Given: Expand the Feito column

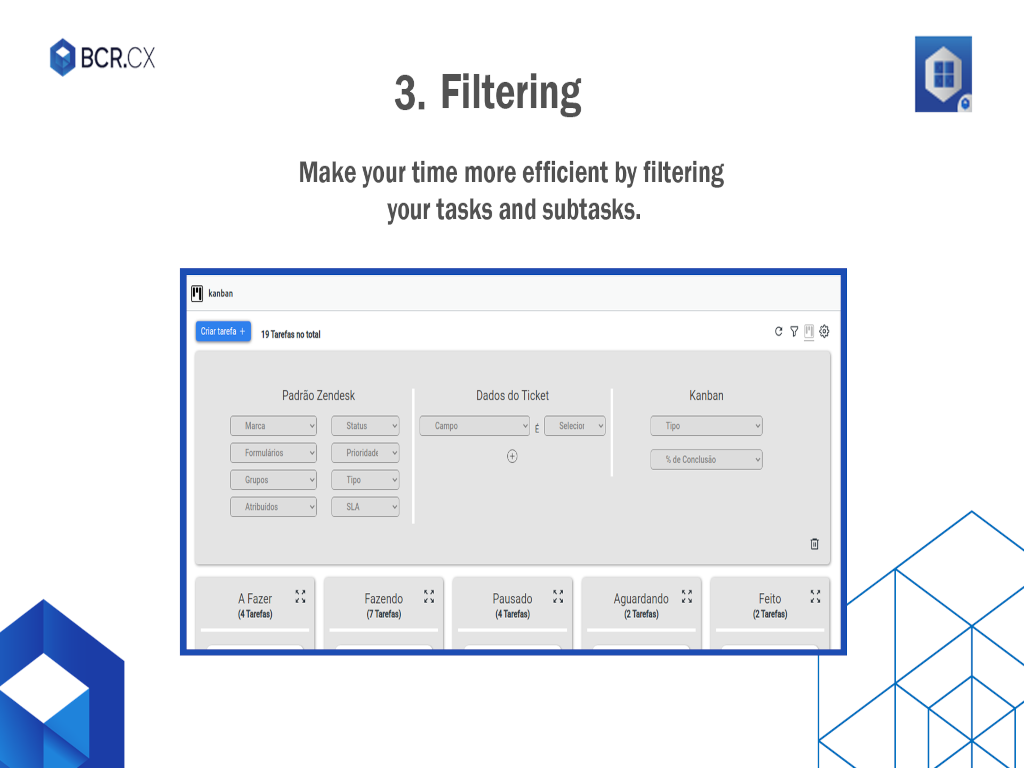Looking at the screenshot, I should point(815,596).
